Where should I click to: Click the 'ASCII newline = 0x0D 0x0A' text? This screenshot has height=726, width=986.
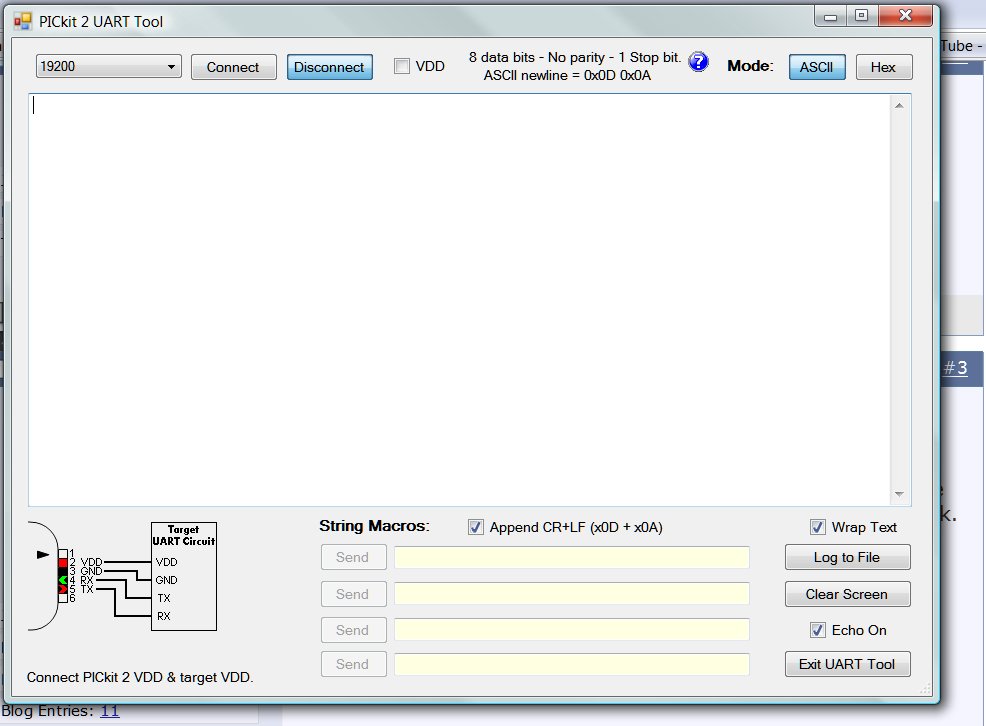567,75
